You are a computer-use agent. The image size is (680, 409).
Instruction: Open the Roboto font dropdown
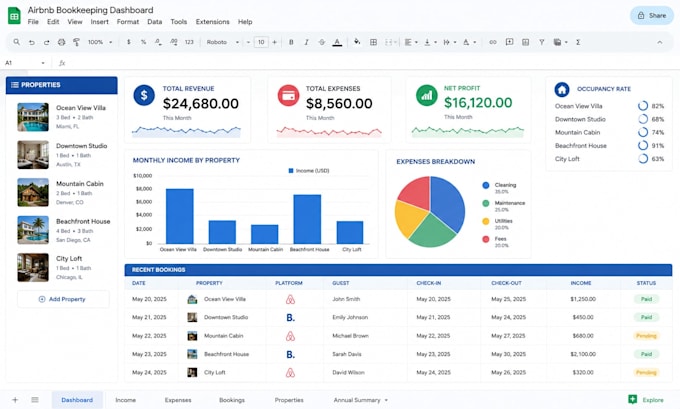point(222,42)
